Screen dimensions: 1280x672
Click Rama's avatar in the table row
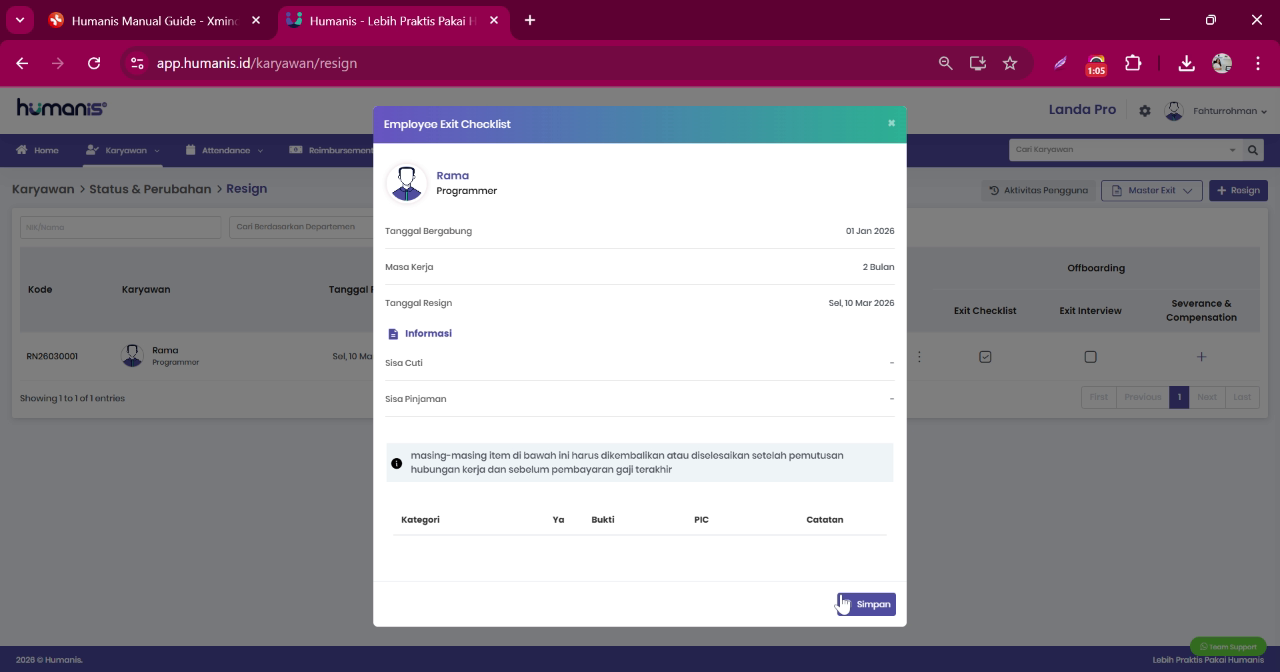(x=132, y=356)
